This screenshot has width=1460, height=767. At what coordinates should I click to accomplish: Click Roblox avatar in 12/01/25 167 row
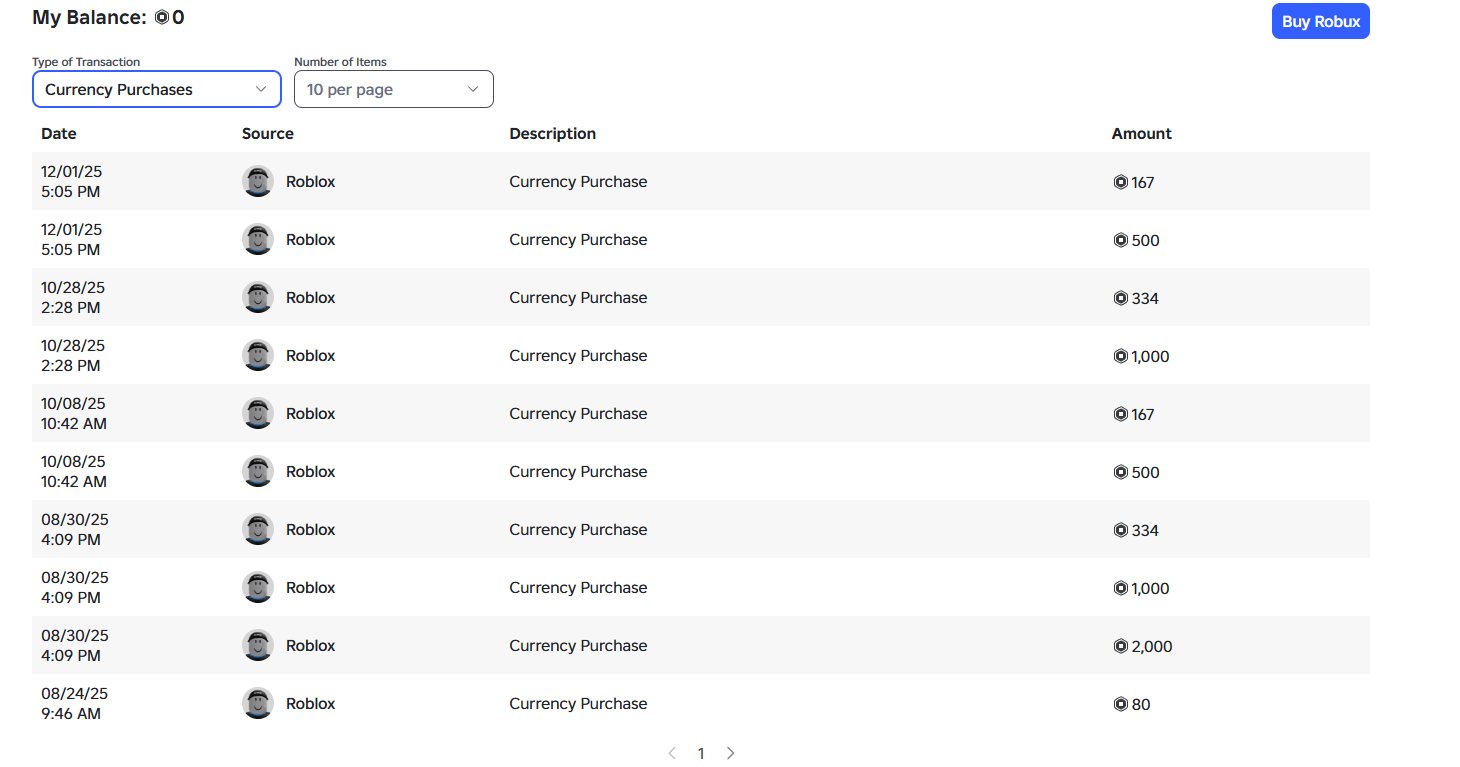pos(258,181)
